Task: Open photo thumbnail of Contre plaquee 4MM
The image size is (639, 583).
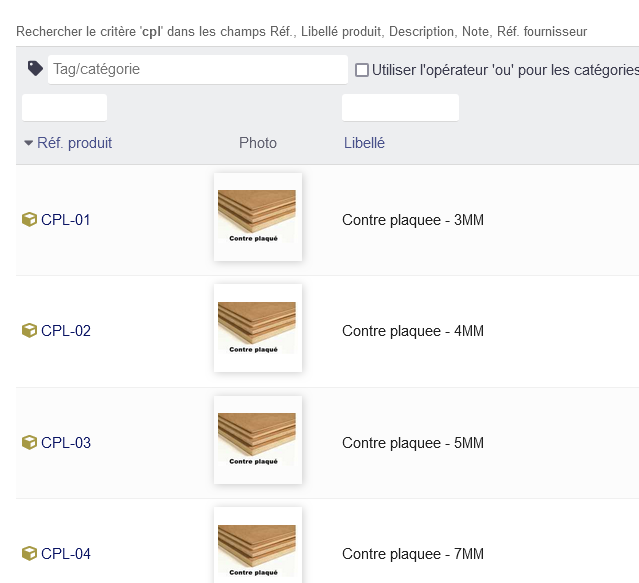Action: (x=258, y=328)
